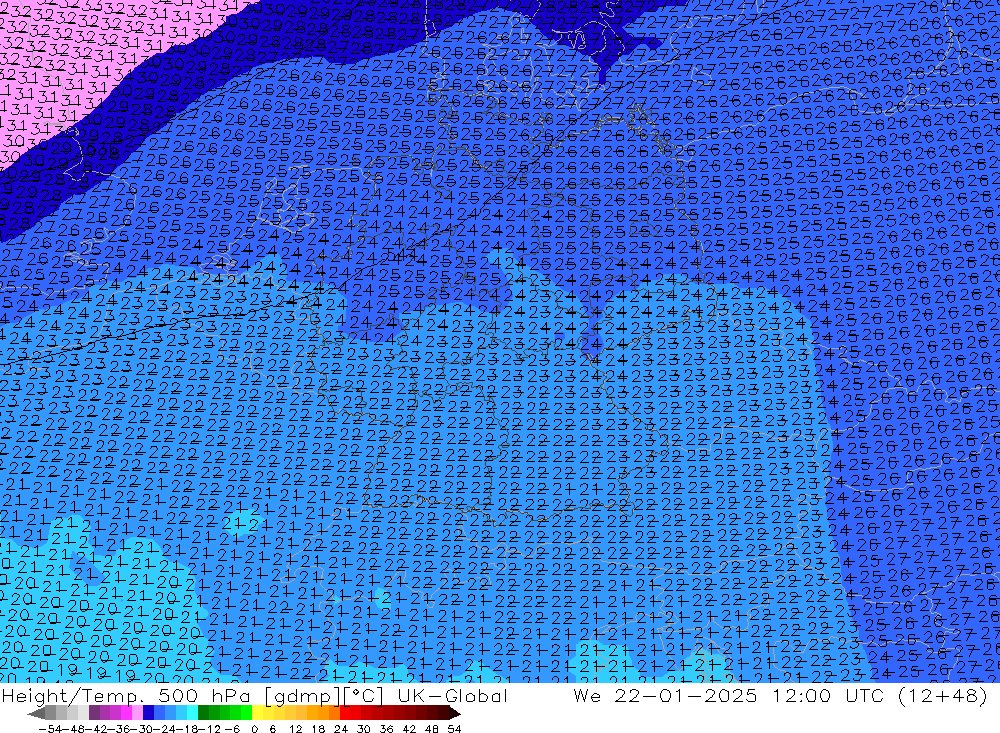The height and width of the screenshot is (733, 1000).
Task: Click the '36' value on the legend scale
Action: [386, 729]
